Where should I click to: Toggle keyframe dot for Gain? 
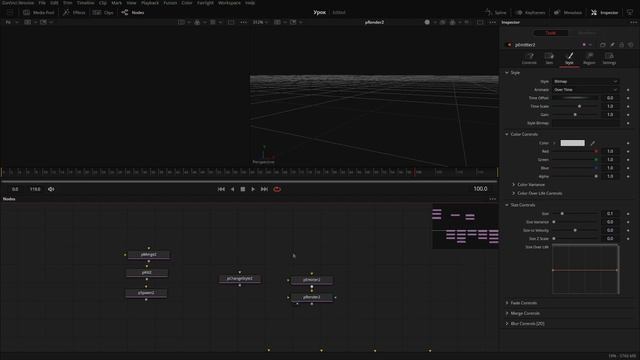click(628, 115)
